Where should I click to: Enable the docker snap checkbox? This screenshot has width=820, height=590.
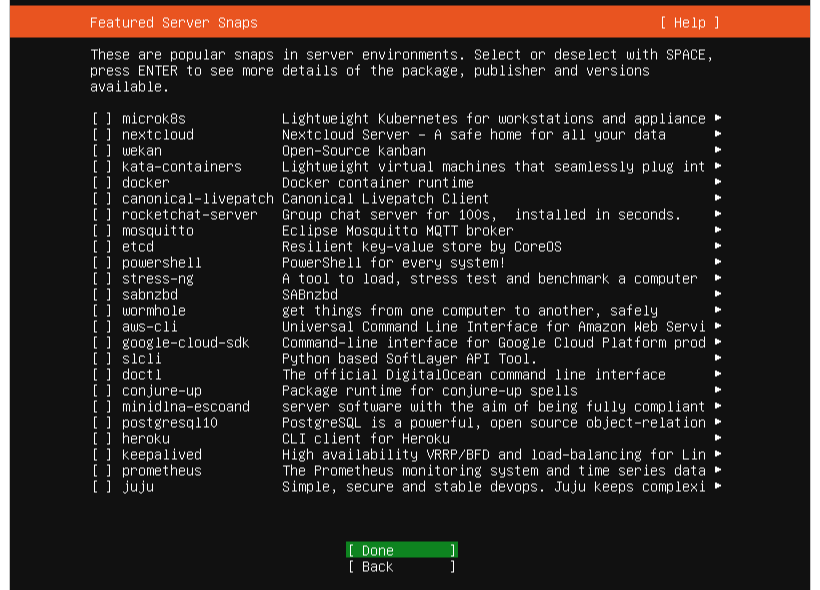102,183
